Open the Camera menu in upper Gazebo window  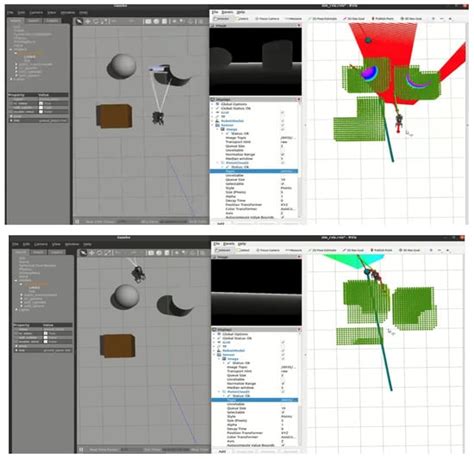coord(36,13)
